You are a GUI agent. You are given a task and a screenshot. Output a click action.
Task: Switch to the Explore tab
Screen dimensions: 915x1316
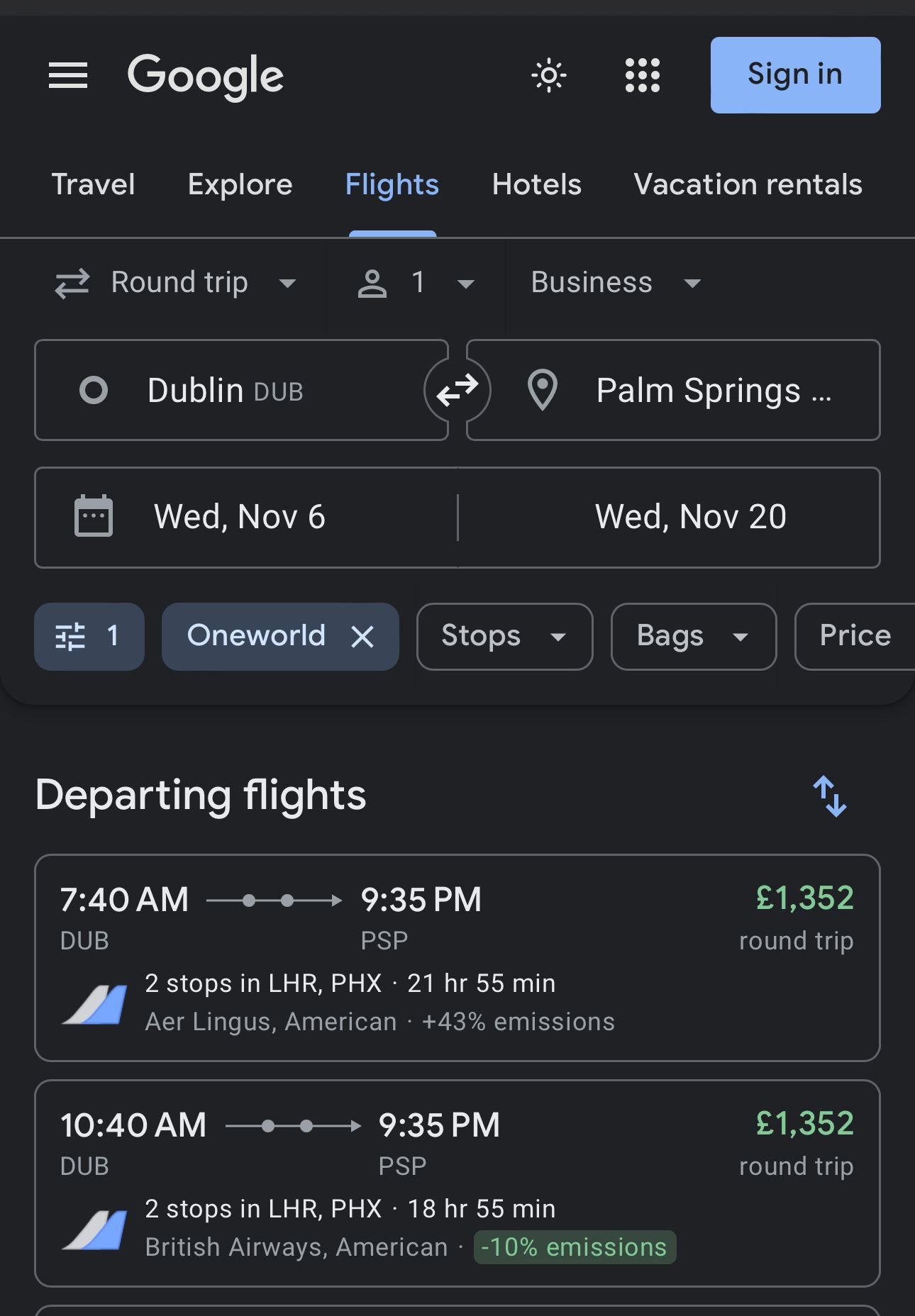click(x=240, y=184)
